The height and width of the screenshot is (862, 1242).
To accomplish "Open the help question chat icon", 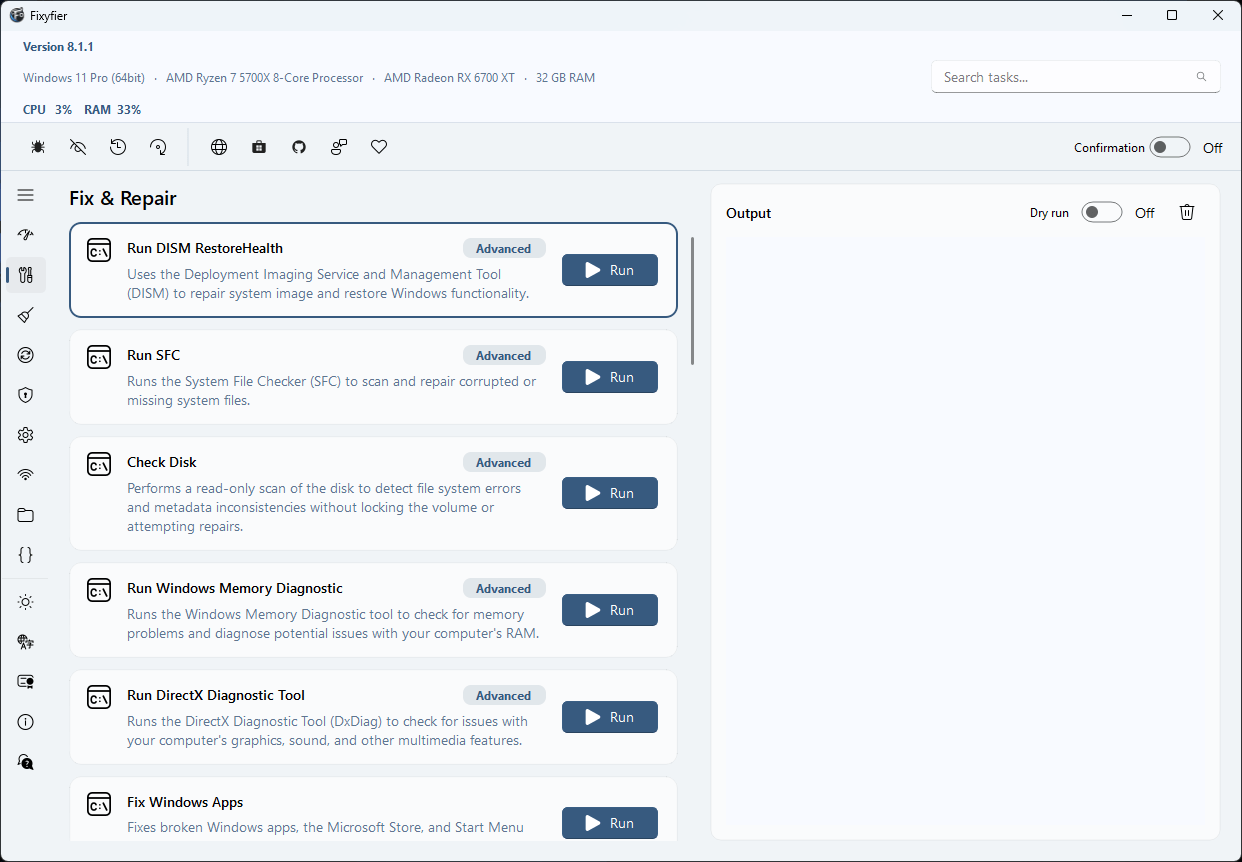I will coord(26,762).
